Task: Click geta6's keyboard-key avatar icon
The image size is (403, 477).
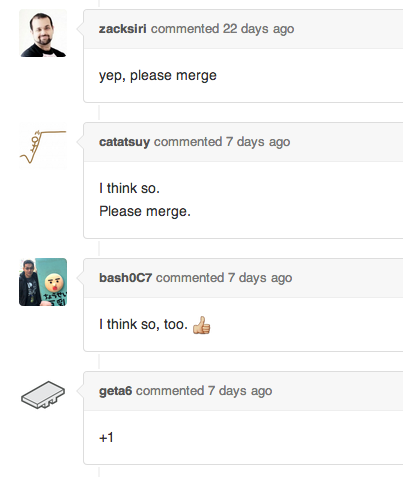Action: pos(43,395)
